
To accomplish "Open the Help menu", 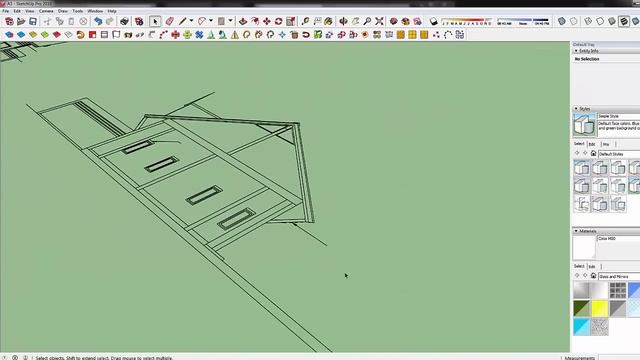I will (112, 11).
